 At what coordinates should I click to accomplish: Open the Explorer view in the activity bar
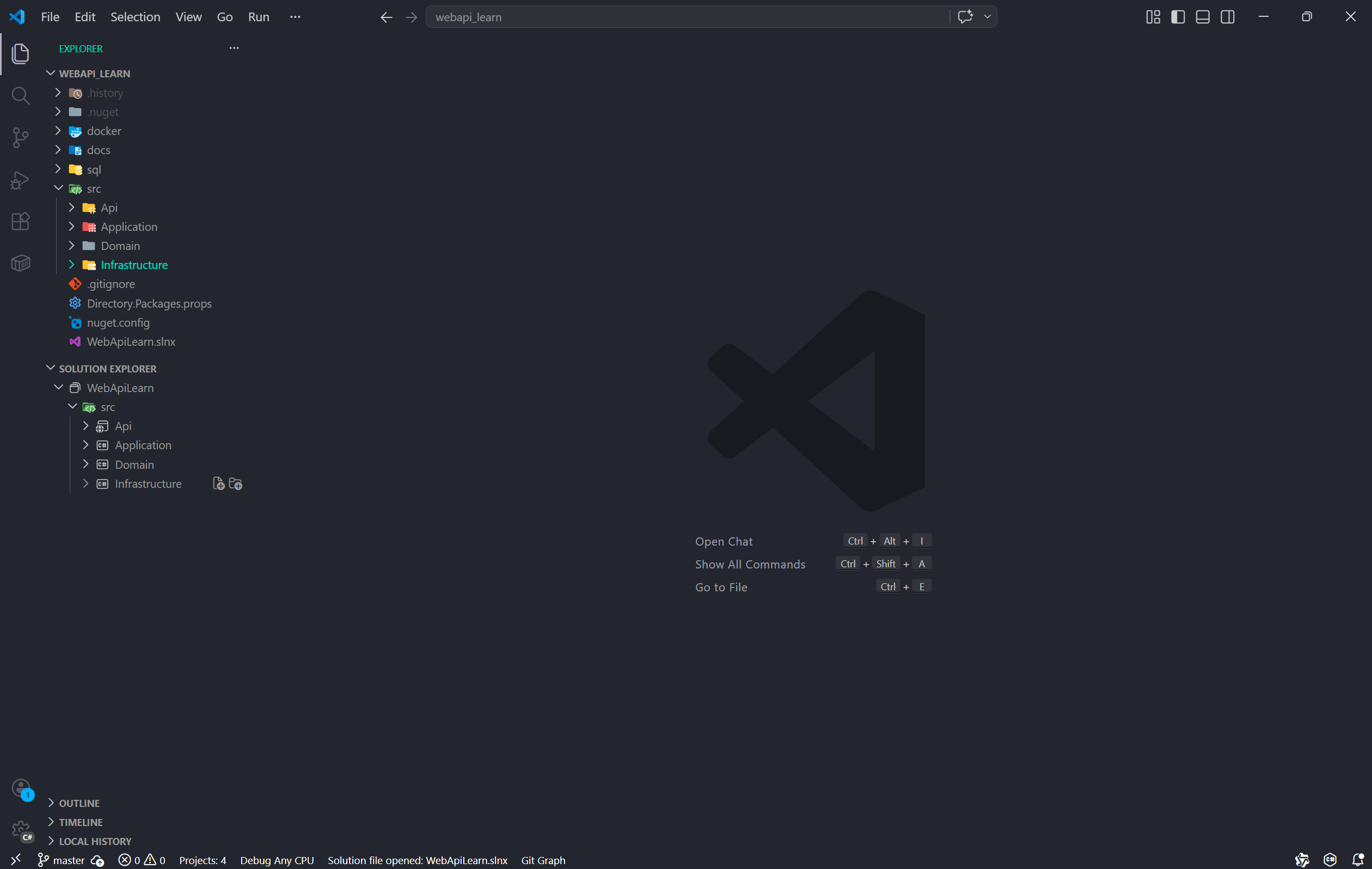click(x=21, y=53)
